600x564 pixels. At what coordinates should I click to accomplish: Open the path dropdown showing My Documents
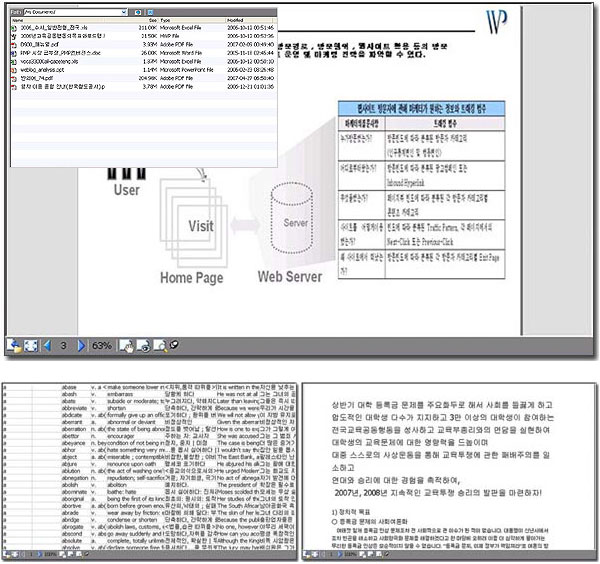[75, 12]
